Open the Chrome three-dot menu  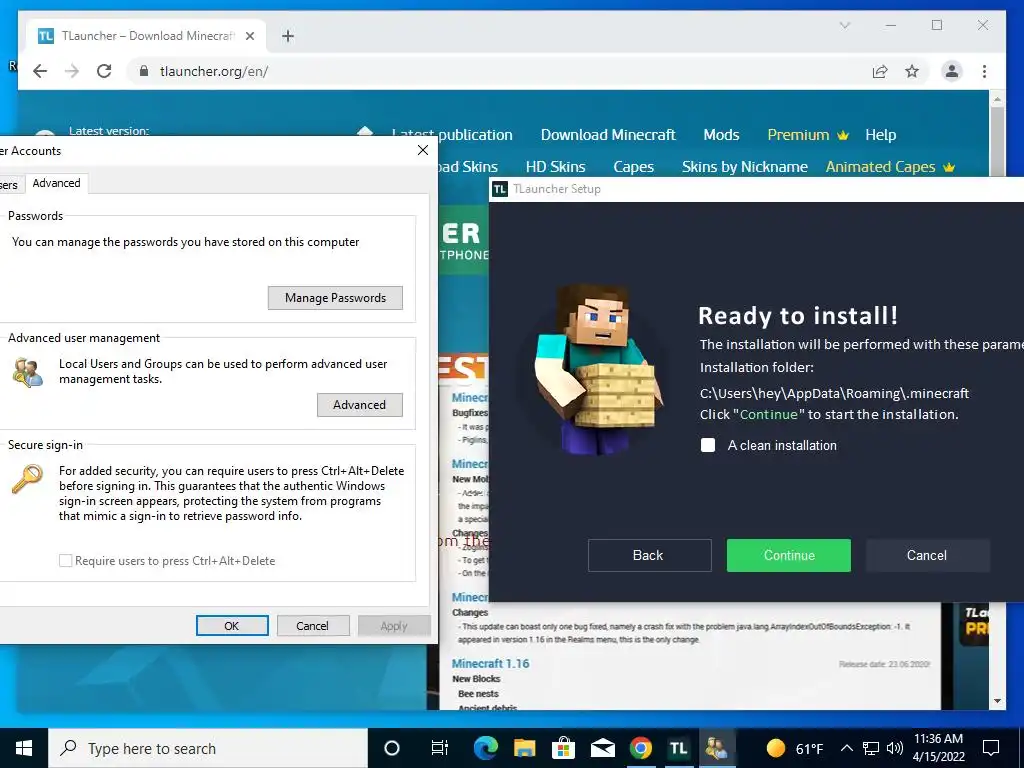[x=984, y=71]
